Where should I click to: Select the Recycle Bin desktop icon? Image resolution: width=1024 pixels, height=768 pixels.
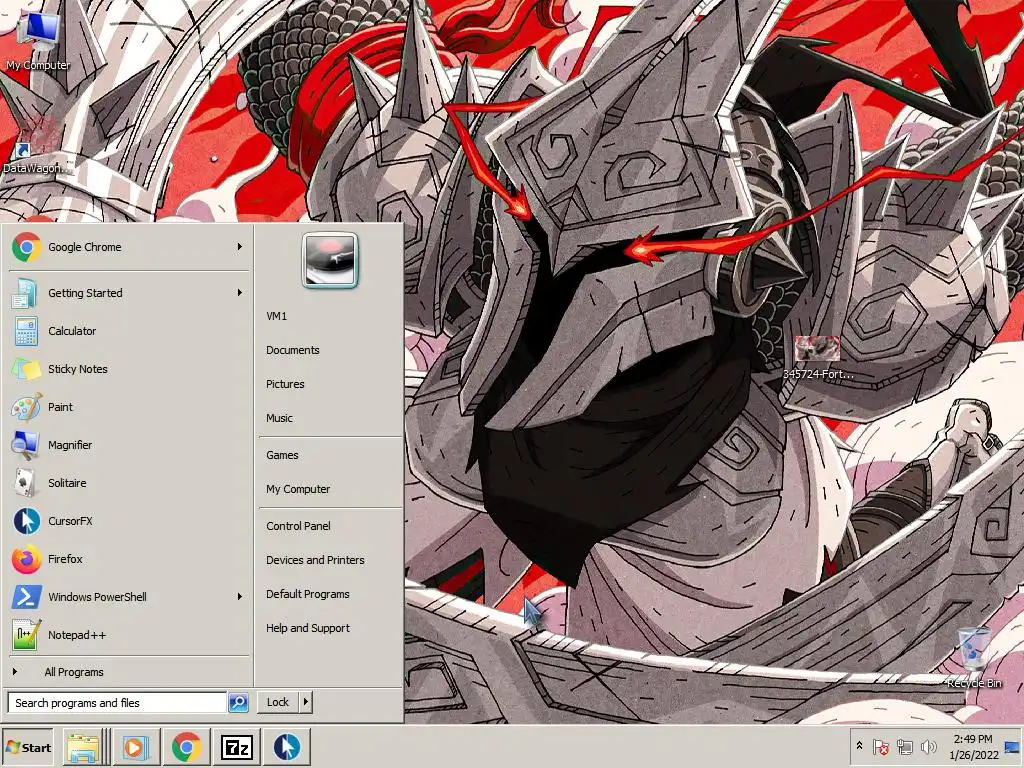pos(974,658)
